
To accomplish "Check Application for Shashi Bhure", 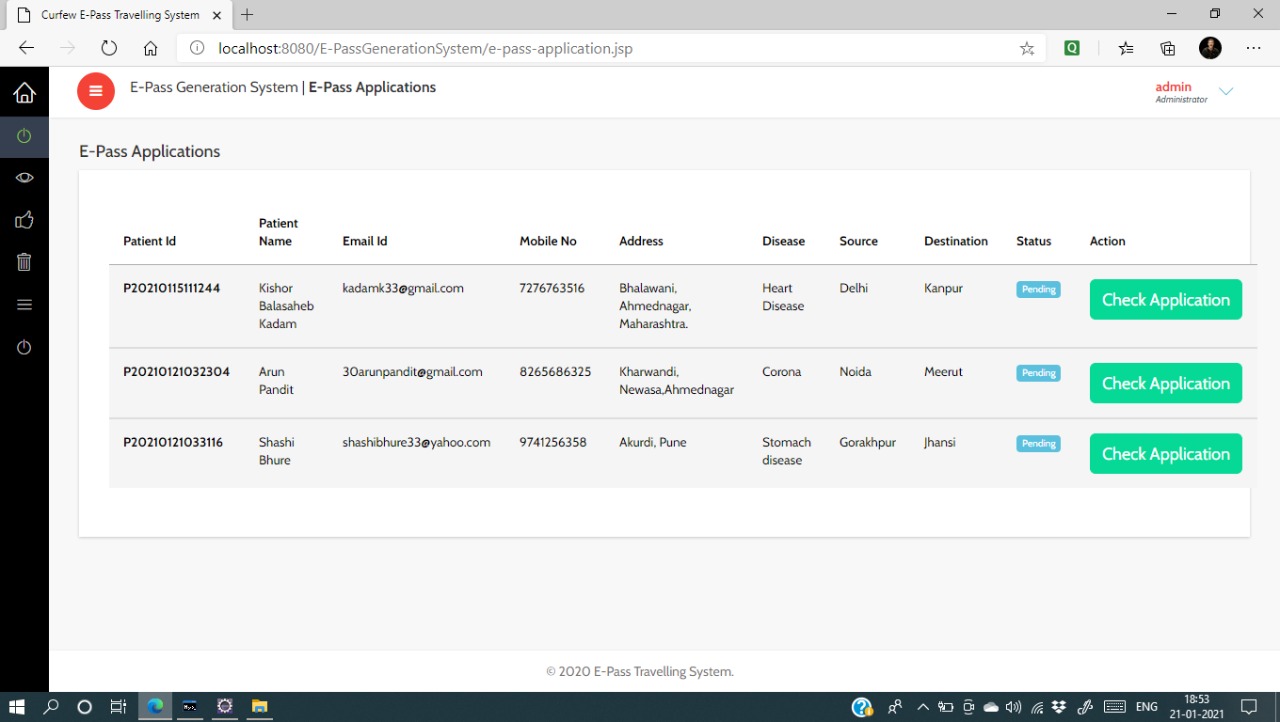I will 1165,454.
